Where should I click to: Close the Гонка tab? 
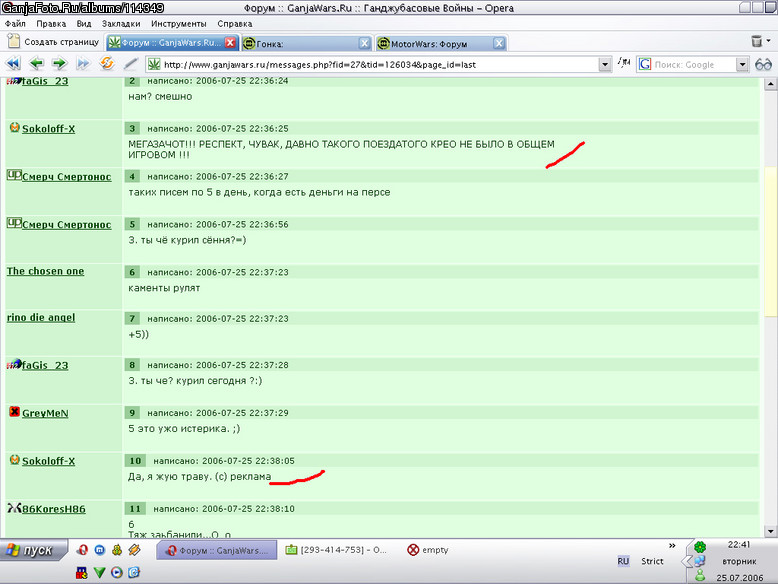pyautogui.click(x=365, y=43)
